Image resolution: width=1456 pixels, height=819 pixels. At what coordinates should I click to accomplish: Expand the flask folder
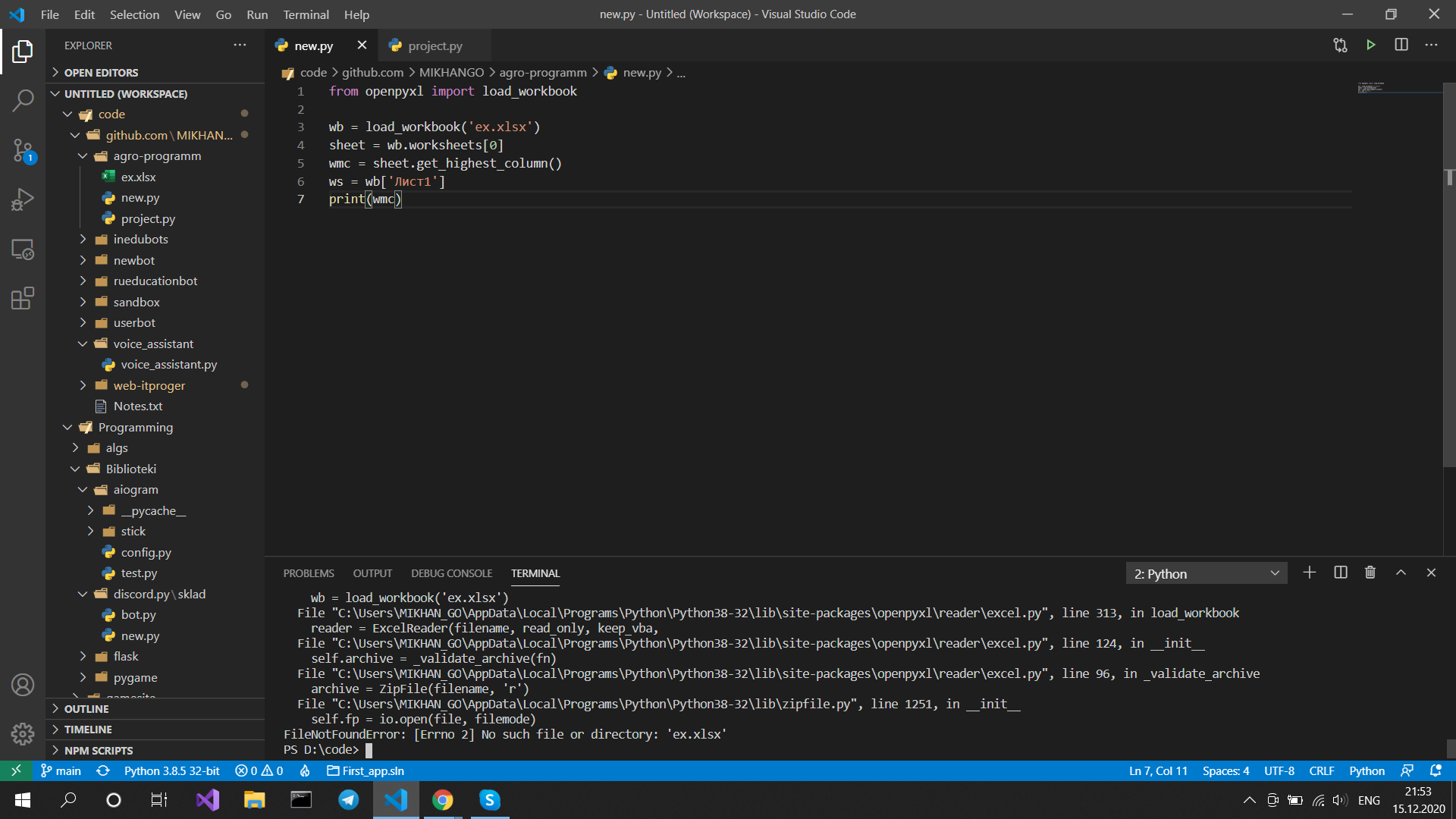click(x=155, y=657)
